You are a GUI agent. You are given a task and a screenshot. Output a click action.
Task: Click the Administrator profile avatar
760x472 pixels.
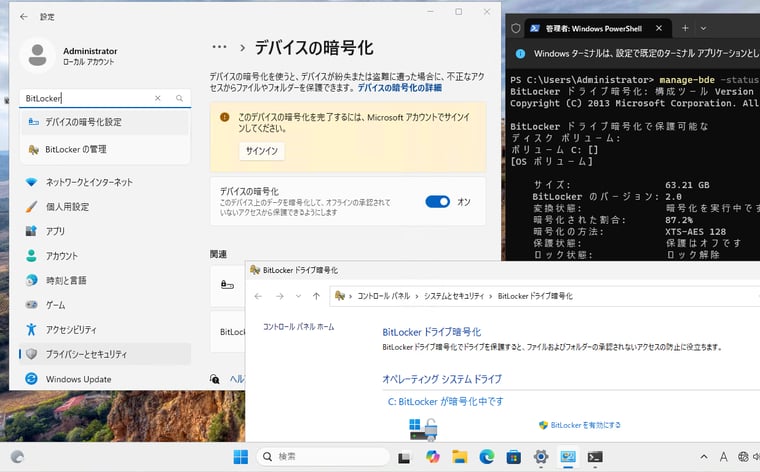(37, 55)
